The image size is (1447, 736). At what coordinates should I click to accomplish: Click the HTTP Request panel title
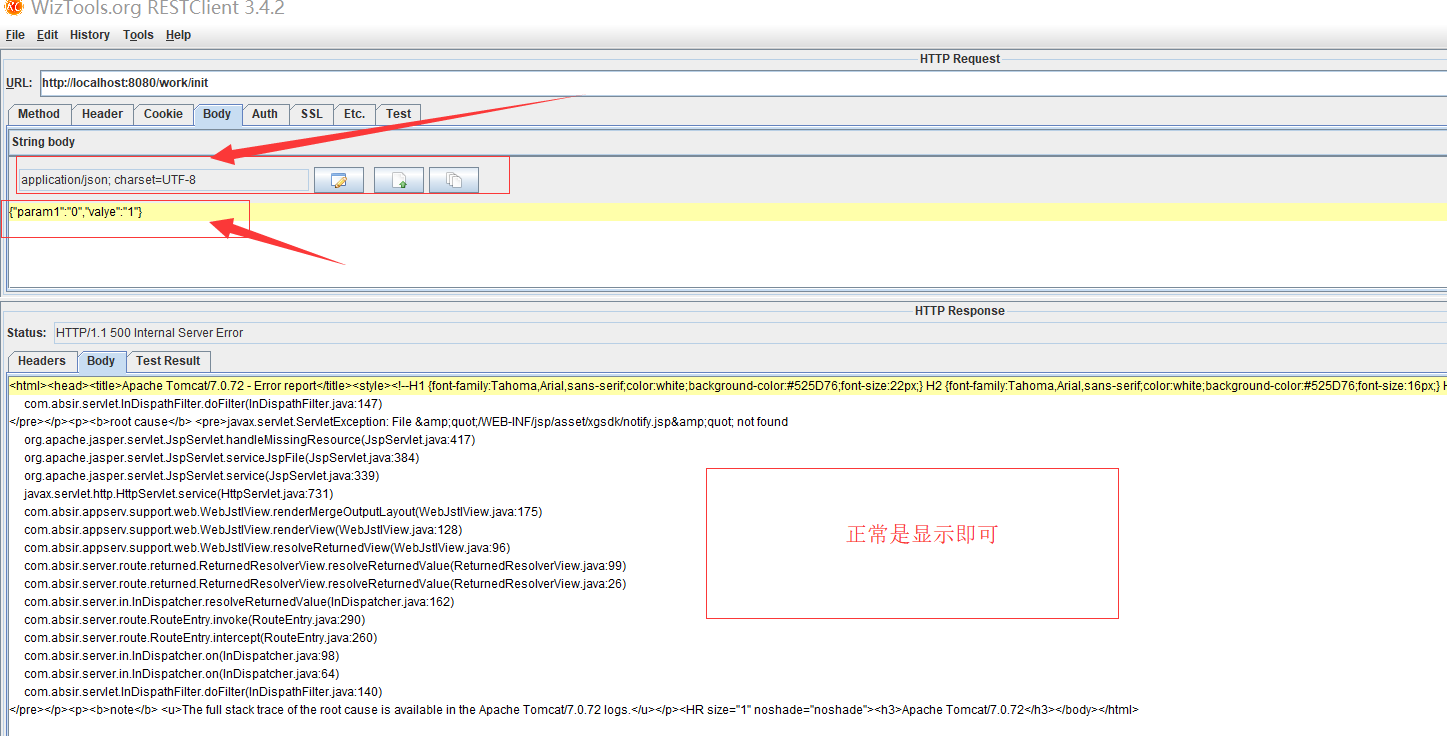click(x=960, y=59)
